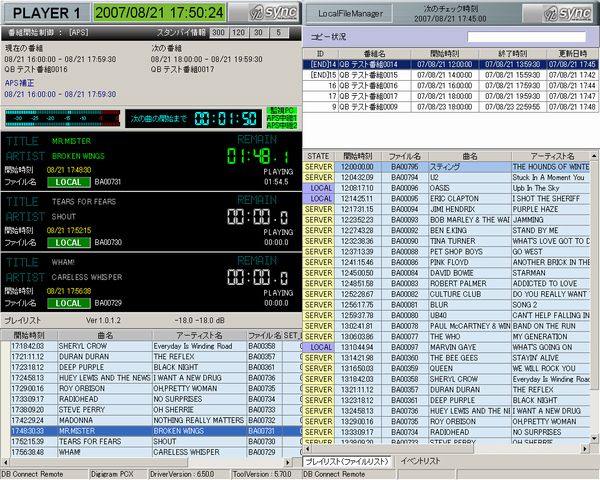Click the LOCAL state badge for OASIS

(x=319, y=187)
